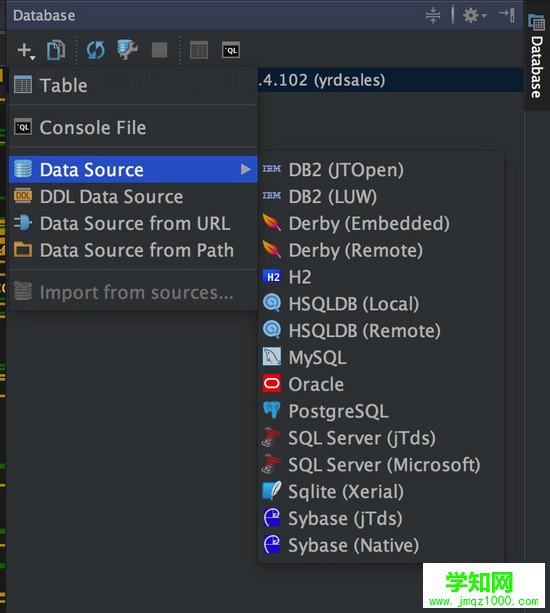
Task: Click the database icon above the side tab
Action: 537,22
